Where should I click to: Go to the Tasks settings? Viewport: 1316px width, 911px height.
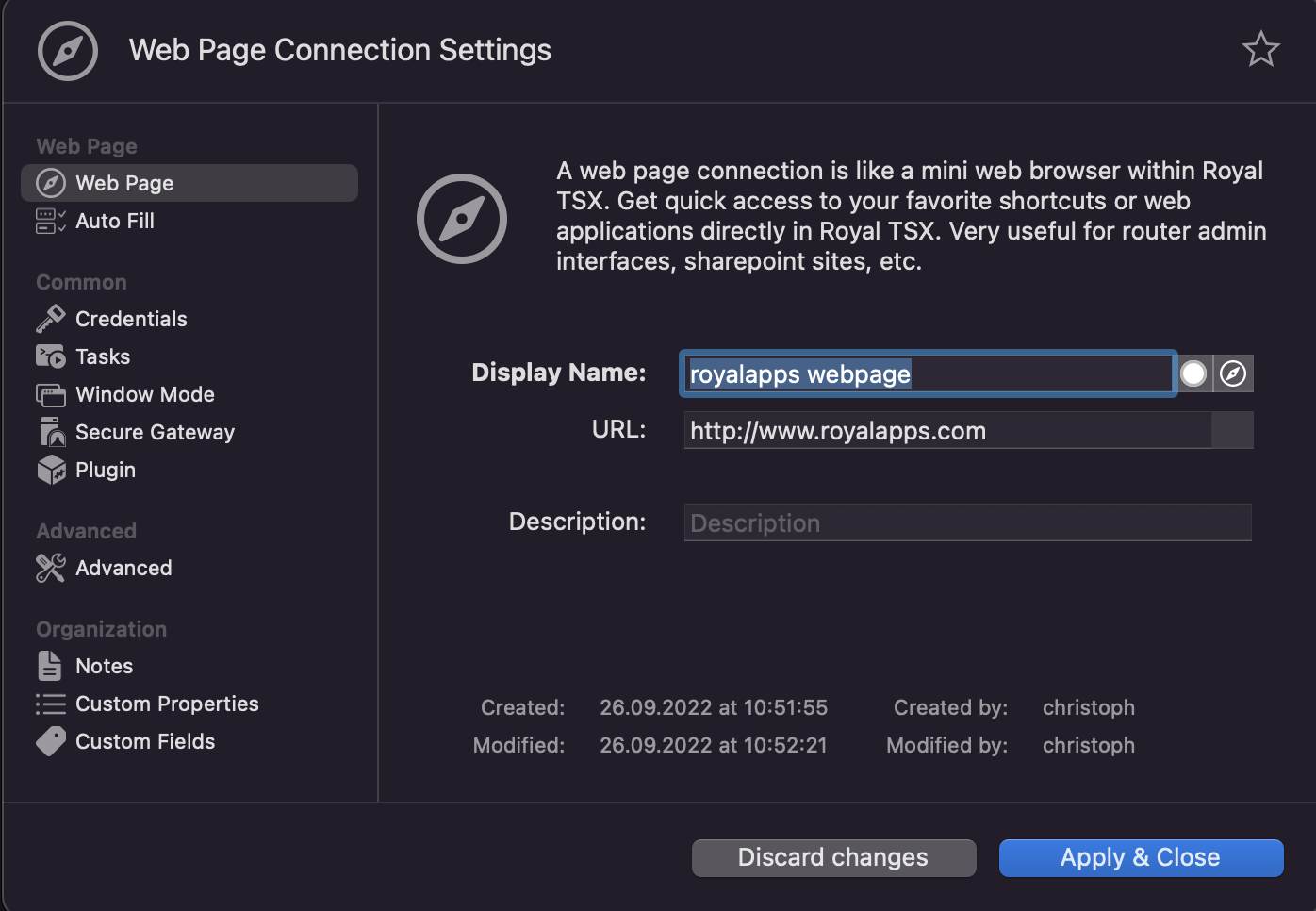(103, 356)
